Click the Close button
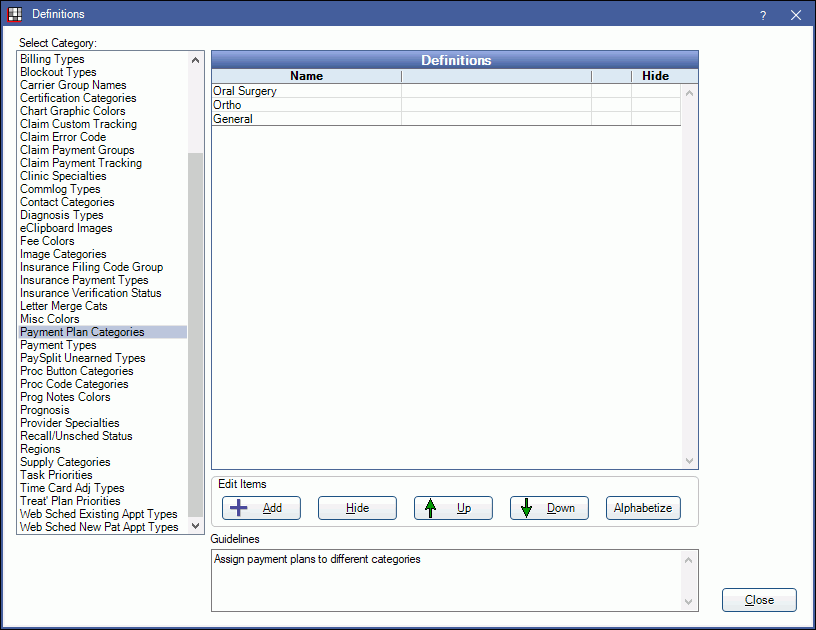 [x=759, y=600]
